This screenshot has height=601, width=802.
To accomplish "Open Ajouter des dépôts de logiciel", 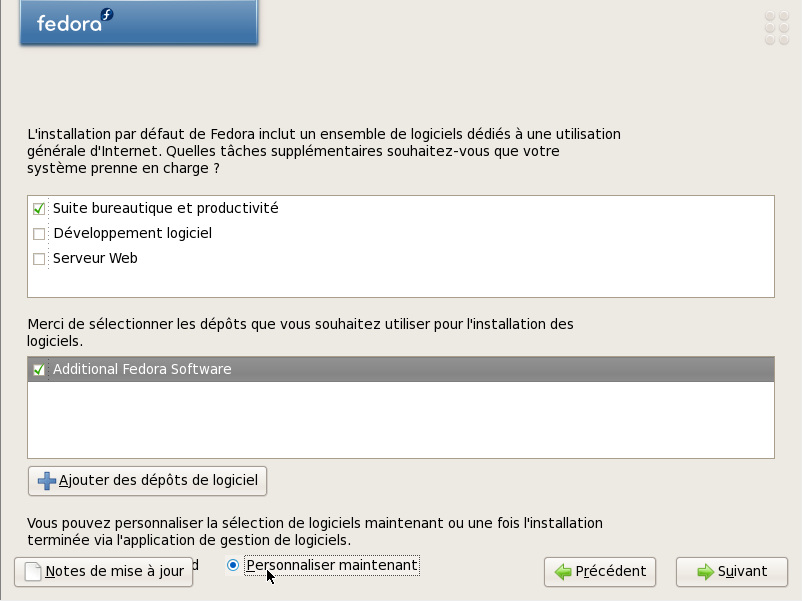I will (147, 481).
